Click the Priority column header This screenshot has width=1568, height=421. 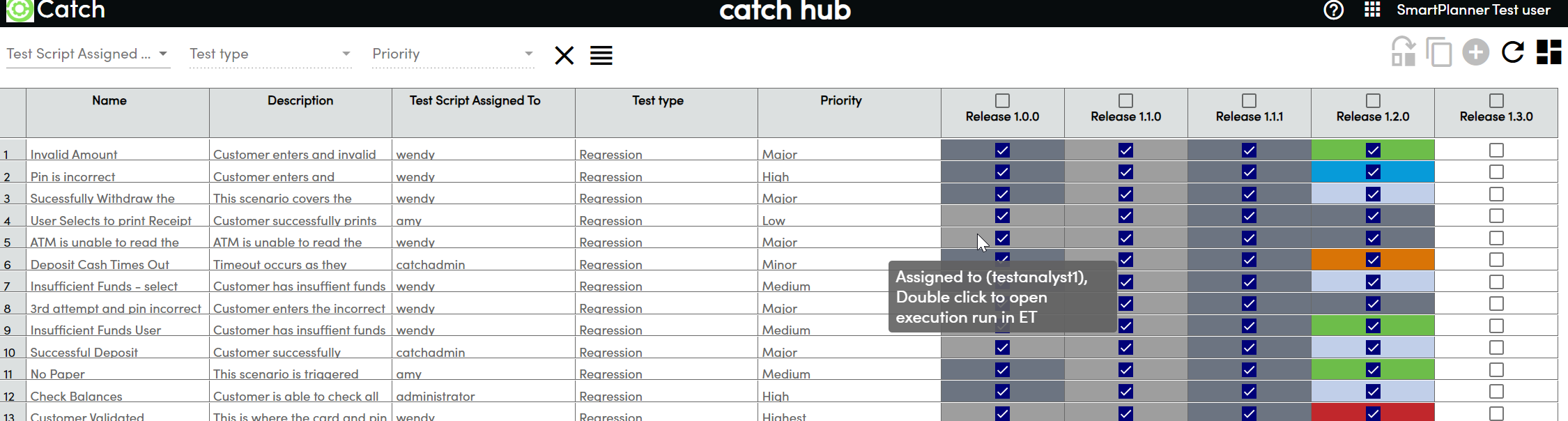pos(840,100)
